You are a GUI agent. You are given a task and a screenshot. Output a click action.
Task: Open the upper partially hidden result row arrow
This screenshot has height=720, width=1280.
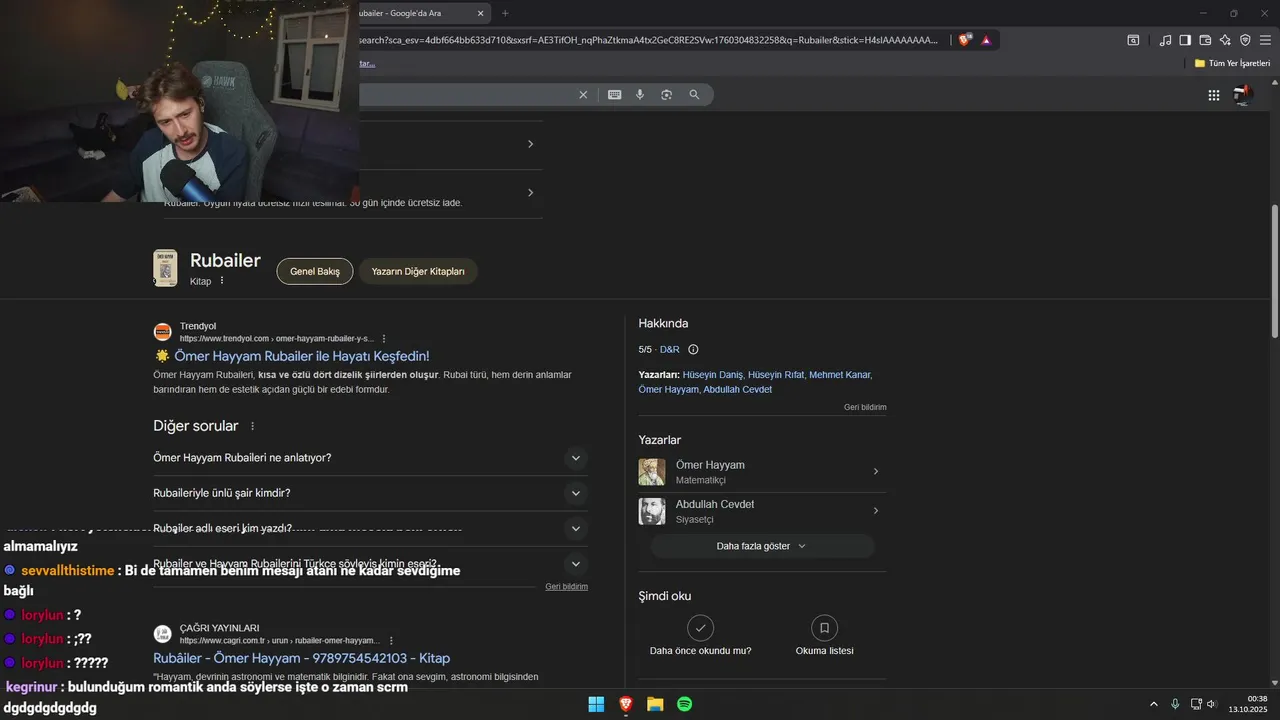click(x=530, y=144)
